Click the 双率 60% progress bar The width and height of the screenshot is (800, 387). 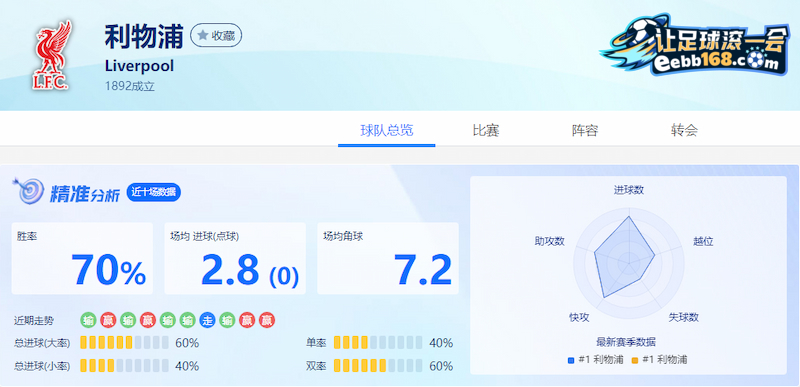[378, 366]
